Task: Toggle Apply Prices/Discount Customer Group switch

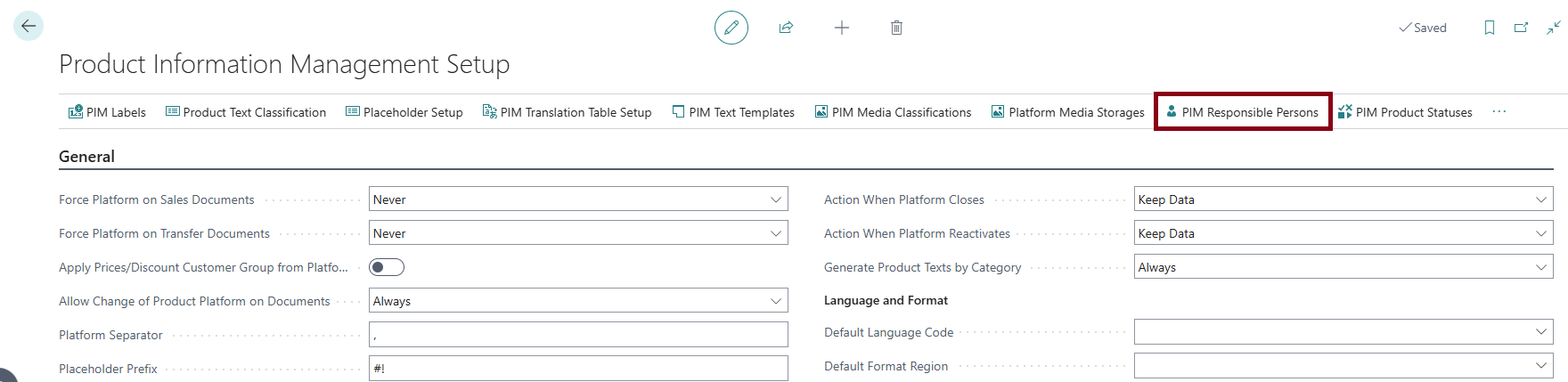Action: point(387,267)
